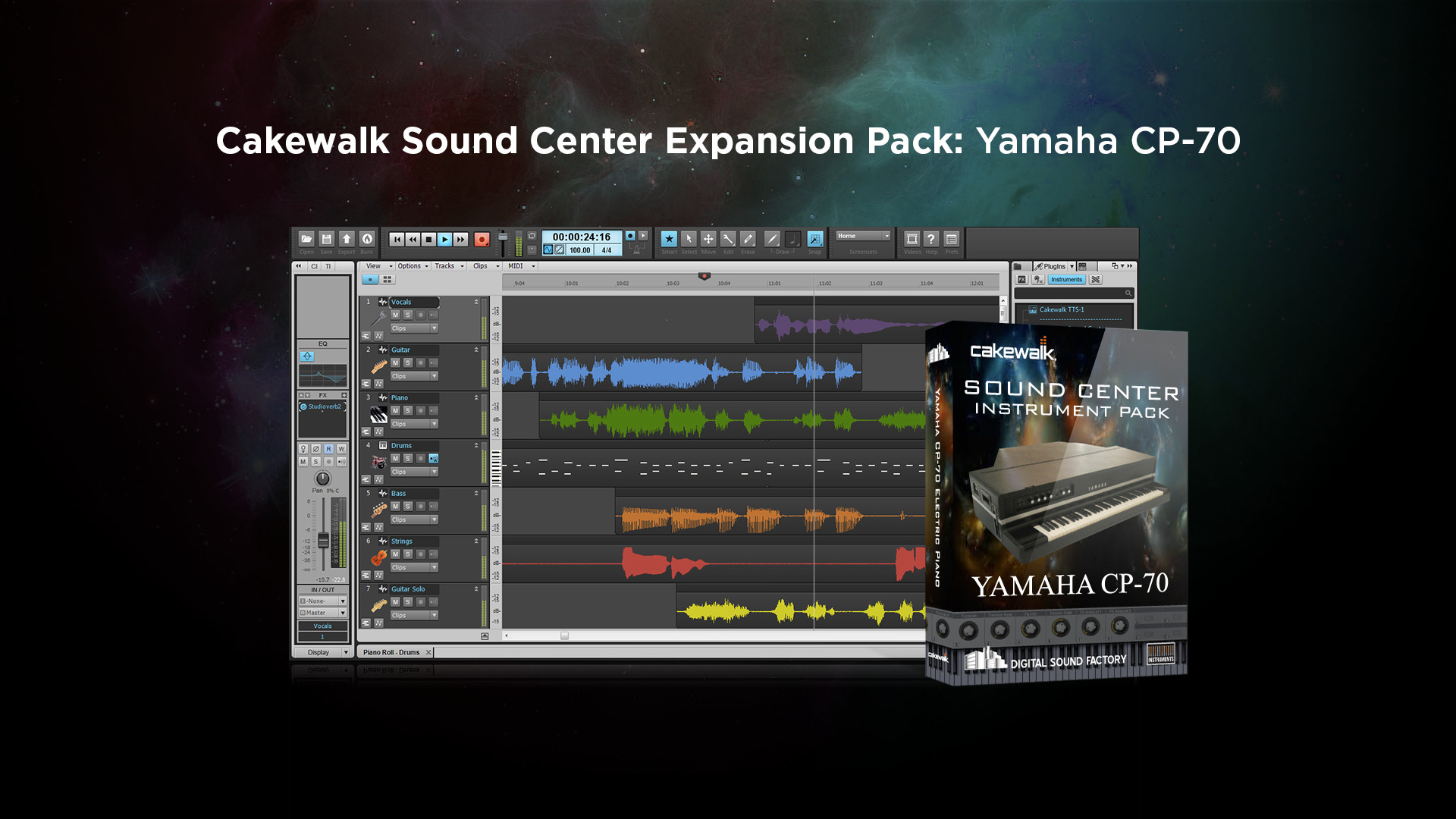Click the Cakewalk TTS-1 instrument entry
Screen dimensions: 1456x819
click(1062, 309)
